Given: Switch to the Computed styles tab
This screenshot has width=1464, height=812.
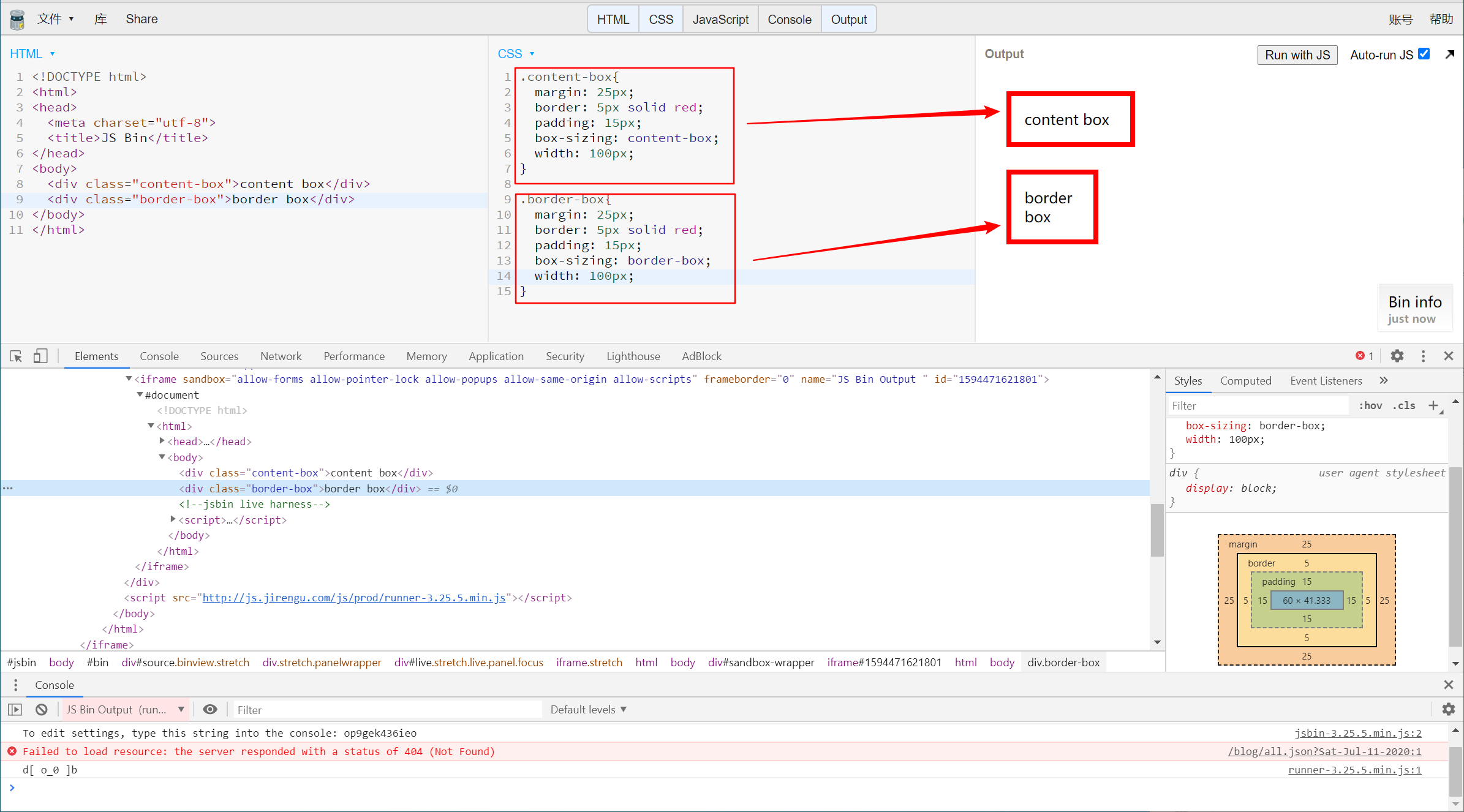Looking at the screenshot, I should tap(1245, 380).
